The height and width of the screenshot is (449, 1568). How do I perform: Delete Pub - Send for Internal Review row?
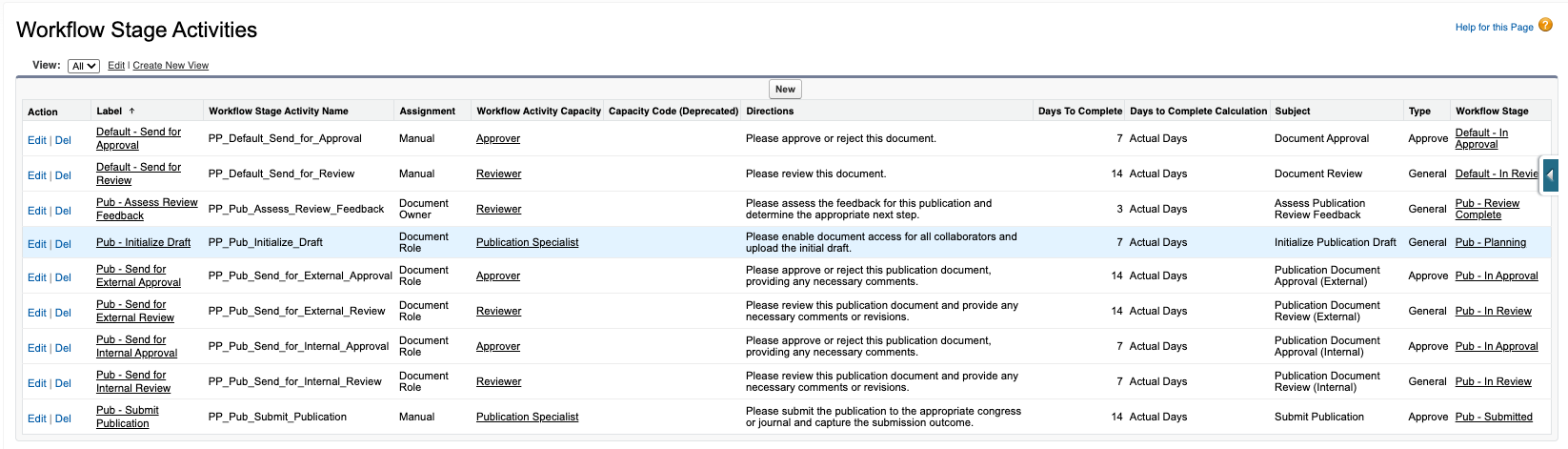pyautogui.click(x=63, y=383)
